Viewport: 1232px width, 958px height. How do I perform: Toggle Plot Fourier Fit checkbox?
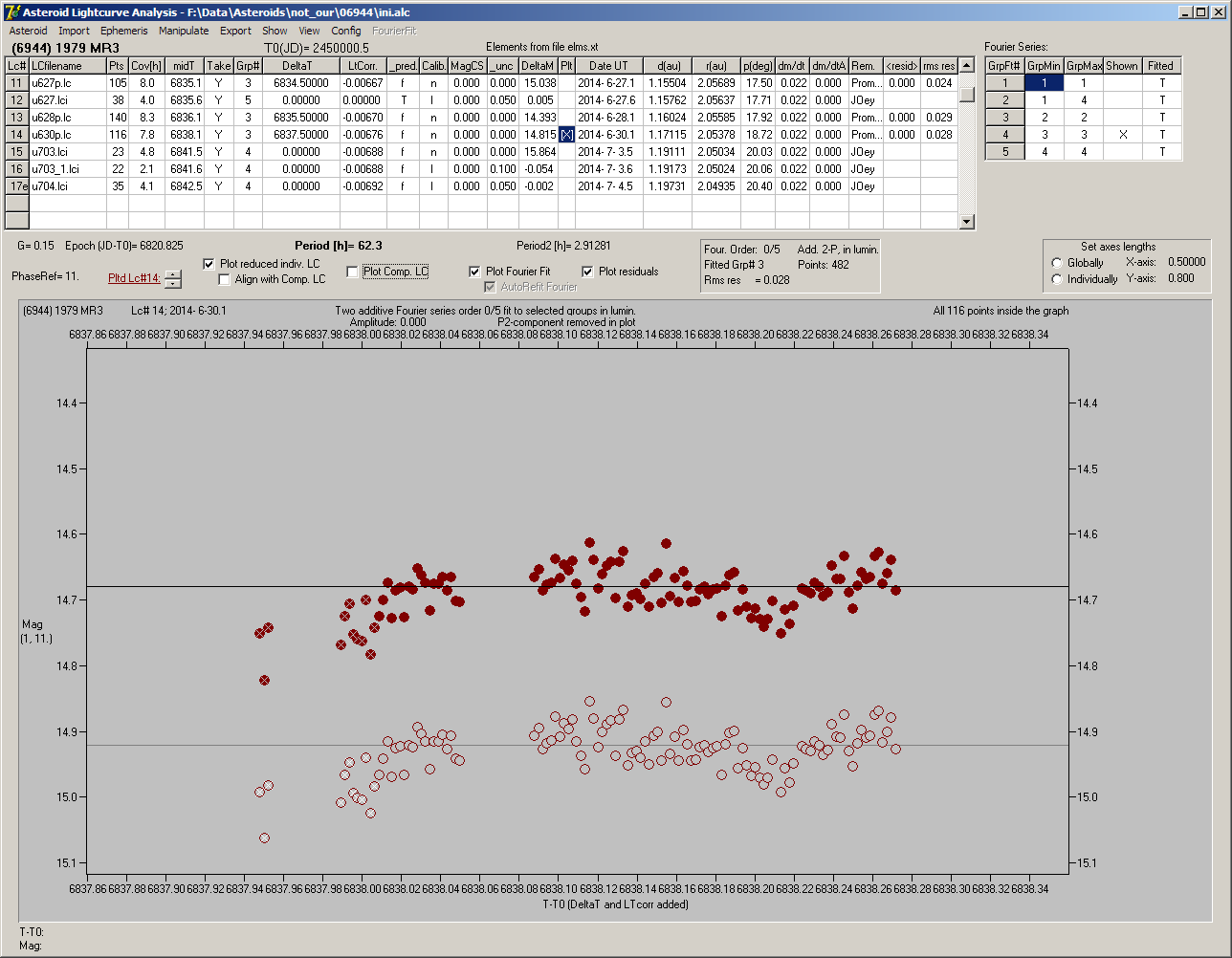[x=474, y=272]
